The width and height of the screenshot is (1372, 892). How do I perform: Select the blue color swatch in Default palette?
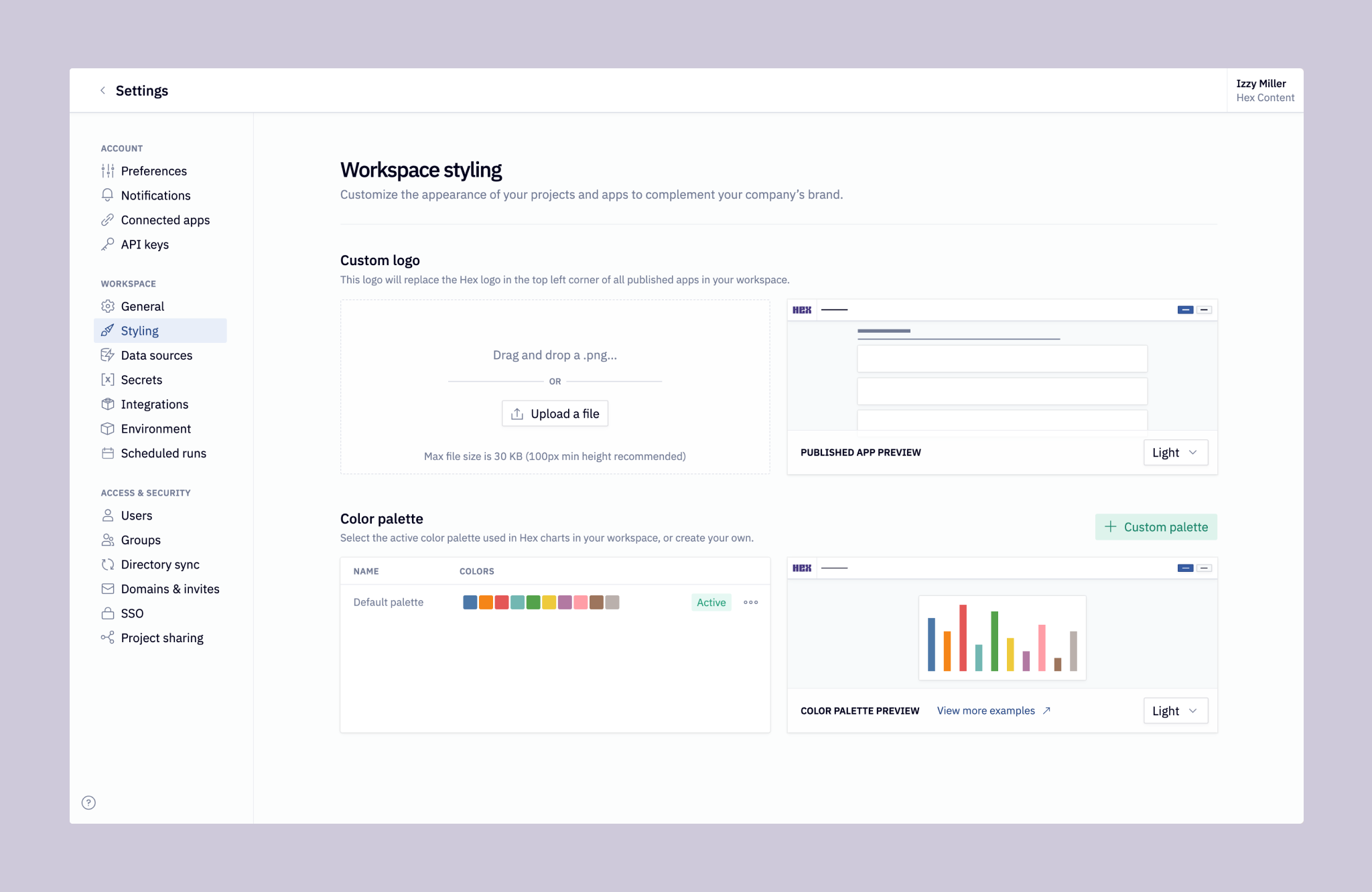pyautogui.click(x=468, y=601)
